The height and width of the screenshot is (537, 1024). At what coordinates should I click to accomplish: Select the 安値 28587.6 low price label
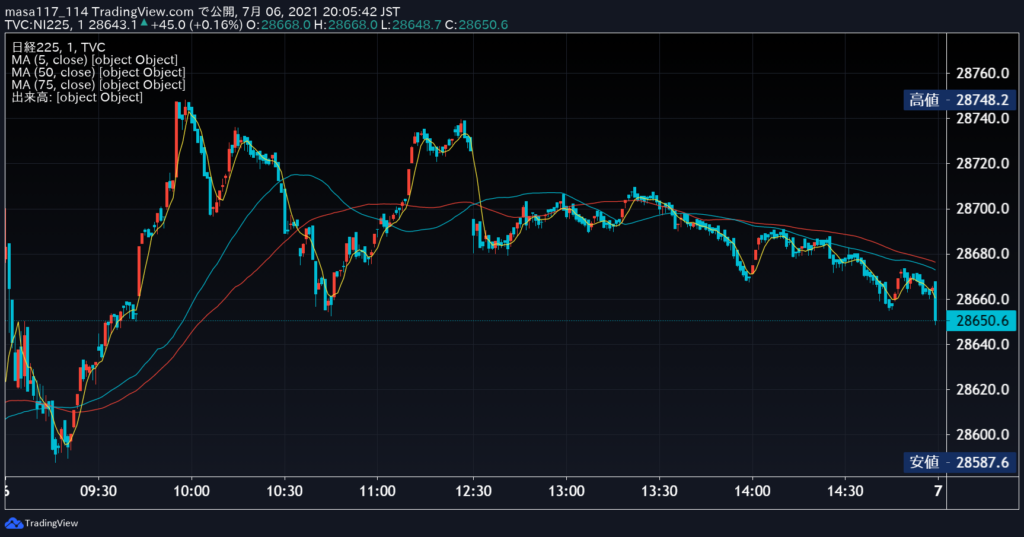(x=959, y=462)
